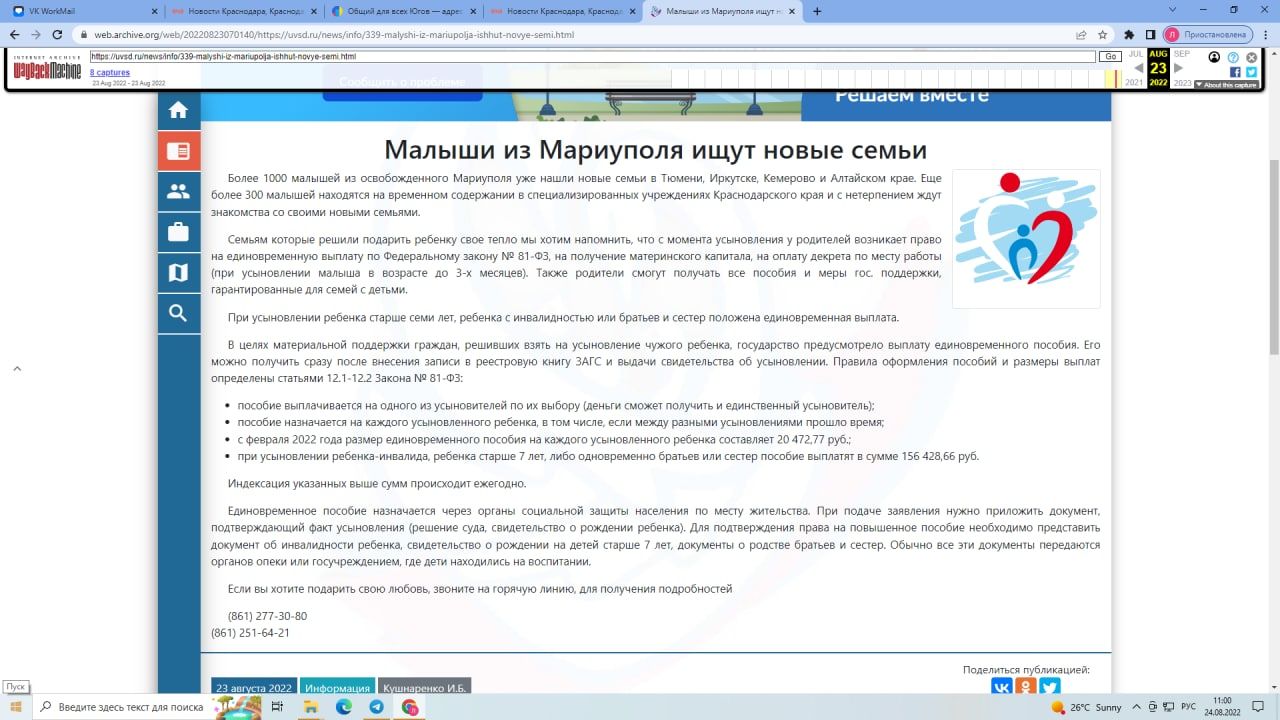1280x720 pixels.
Task: Open the Chrome three-dot menu
Action: tap(1265, 34)
